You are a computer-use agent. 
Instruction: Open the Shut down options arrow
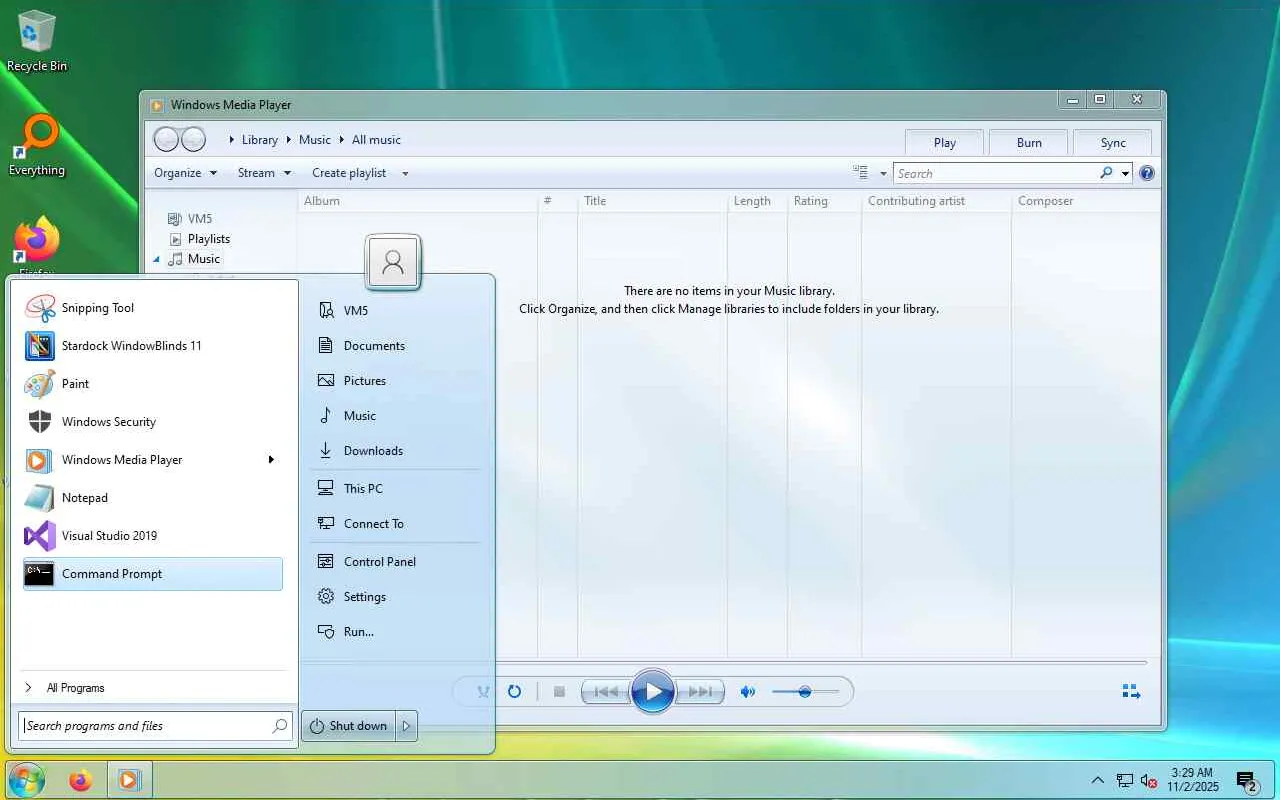click(x=406, y=726)
